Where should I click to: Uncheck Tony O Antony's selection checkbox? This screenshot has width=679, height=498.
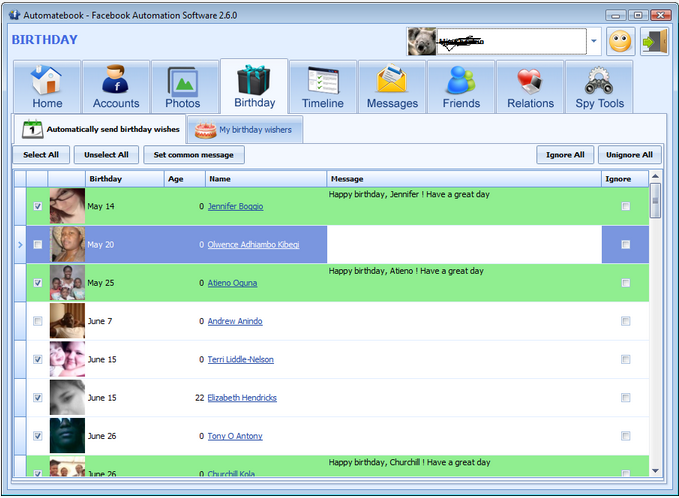click(x=38, y=436)
